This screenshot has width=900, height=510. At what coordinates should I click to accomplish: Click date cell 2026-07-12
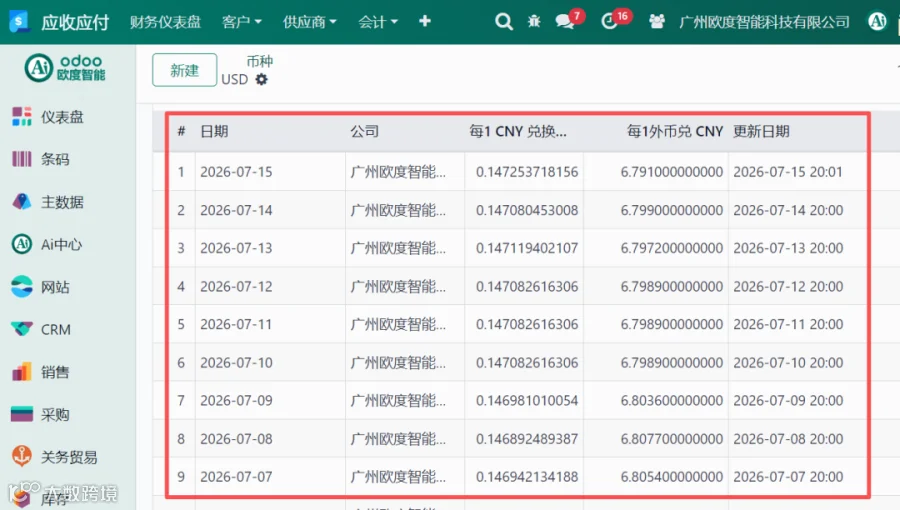pos(236,286)
